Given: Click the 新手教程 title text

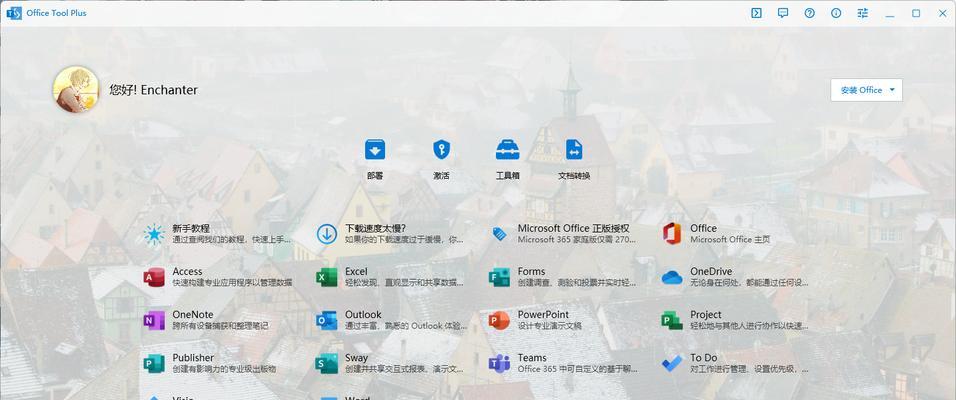Looking at the screenshot, I should tap(191, 228).
